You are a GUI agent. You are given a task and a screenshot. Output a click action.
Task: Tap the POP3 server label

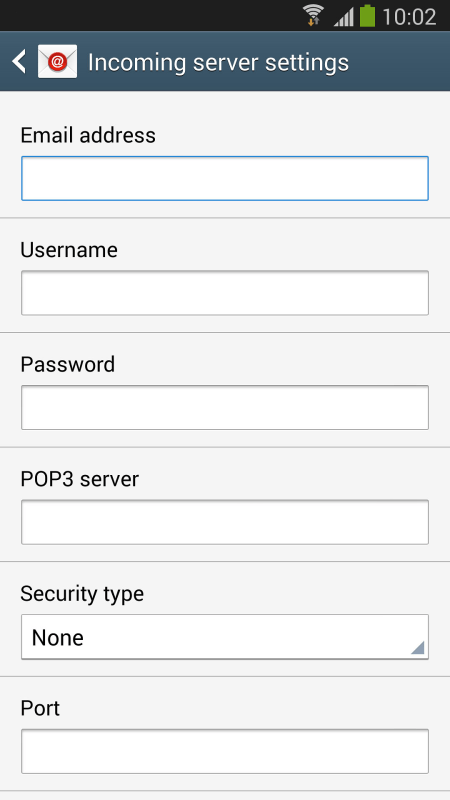pyautogui.click(x=80, y=479)
